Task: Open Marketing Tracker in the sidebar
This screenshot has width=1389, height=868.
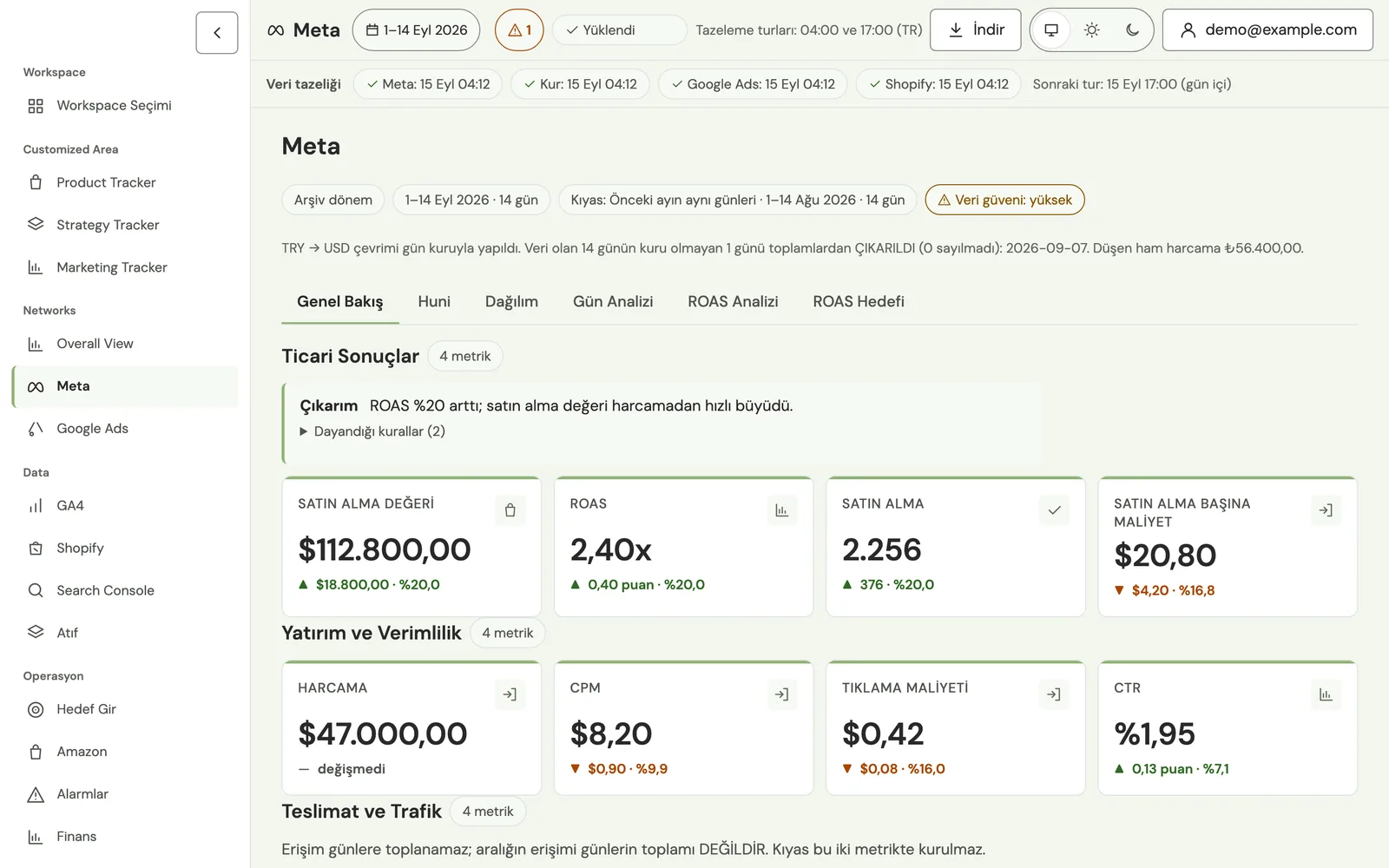Action: coord(125,267)
